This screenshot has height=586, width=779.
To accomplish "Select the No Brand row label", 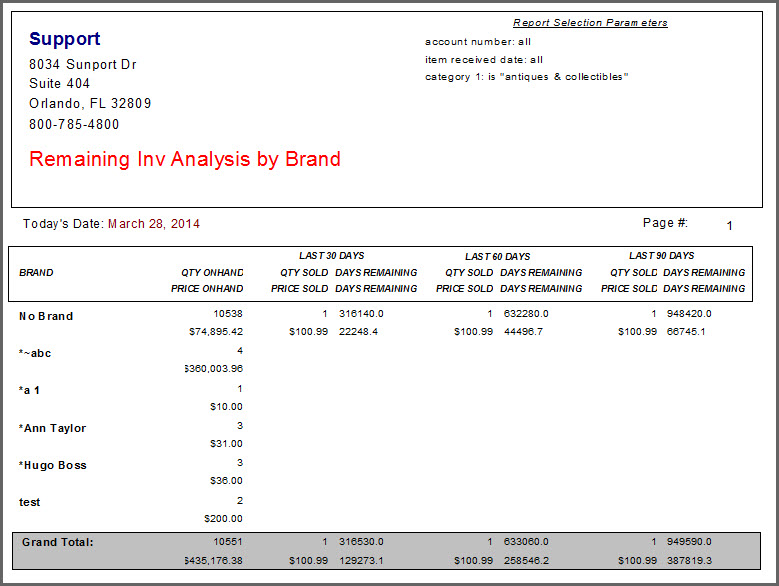I will (x=46, y=316).
